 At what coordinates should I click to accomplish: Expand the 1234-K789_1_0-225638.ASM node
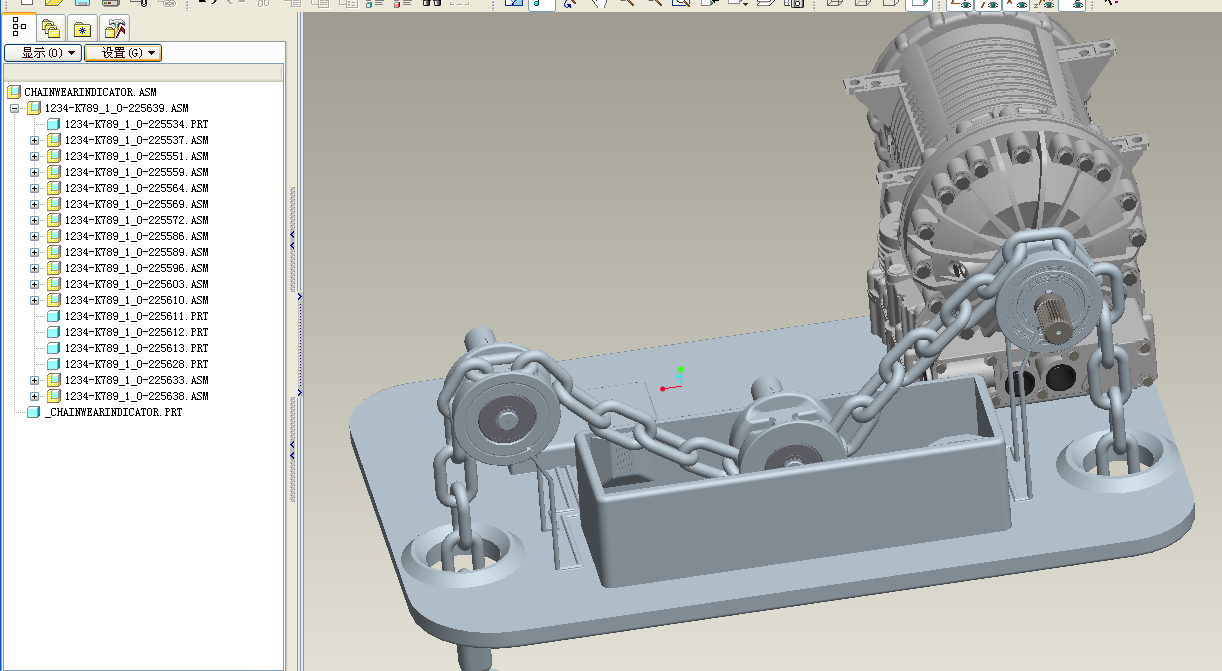[34, 396]
